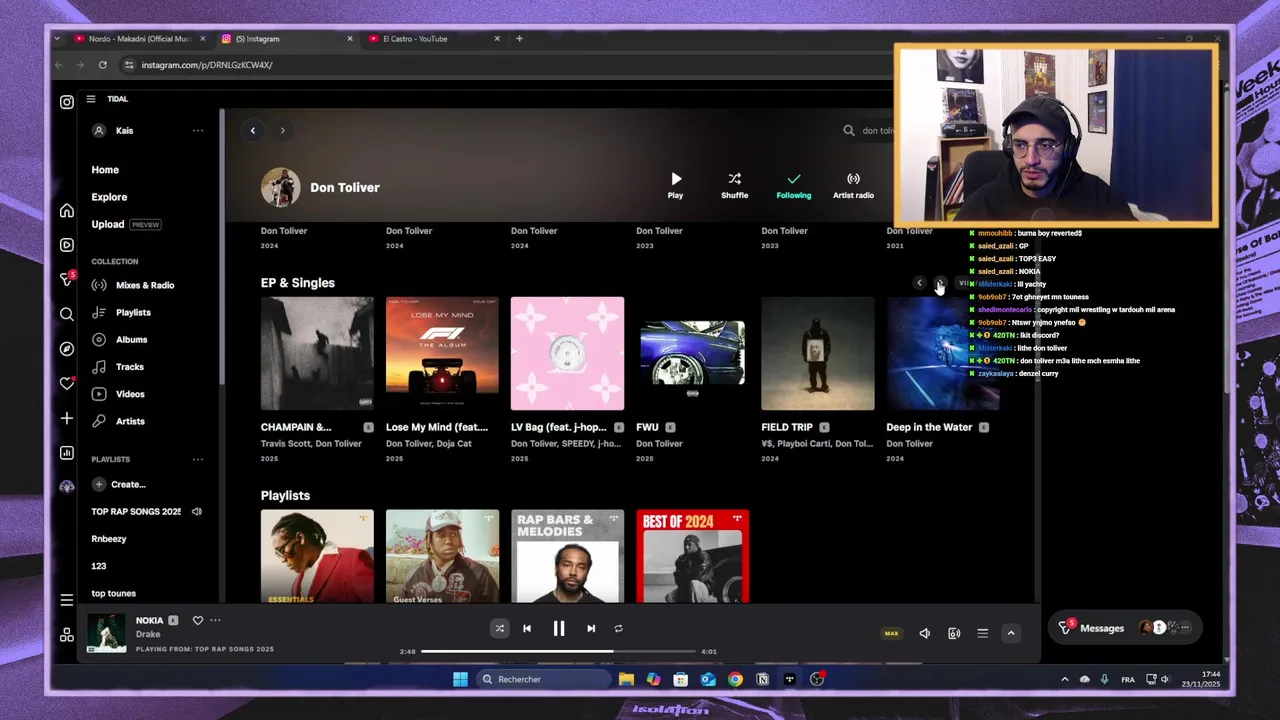The height and width of the screenshot is (720, 1280).
Task: Go to TIDAL Home
Action: click(105, 170)
